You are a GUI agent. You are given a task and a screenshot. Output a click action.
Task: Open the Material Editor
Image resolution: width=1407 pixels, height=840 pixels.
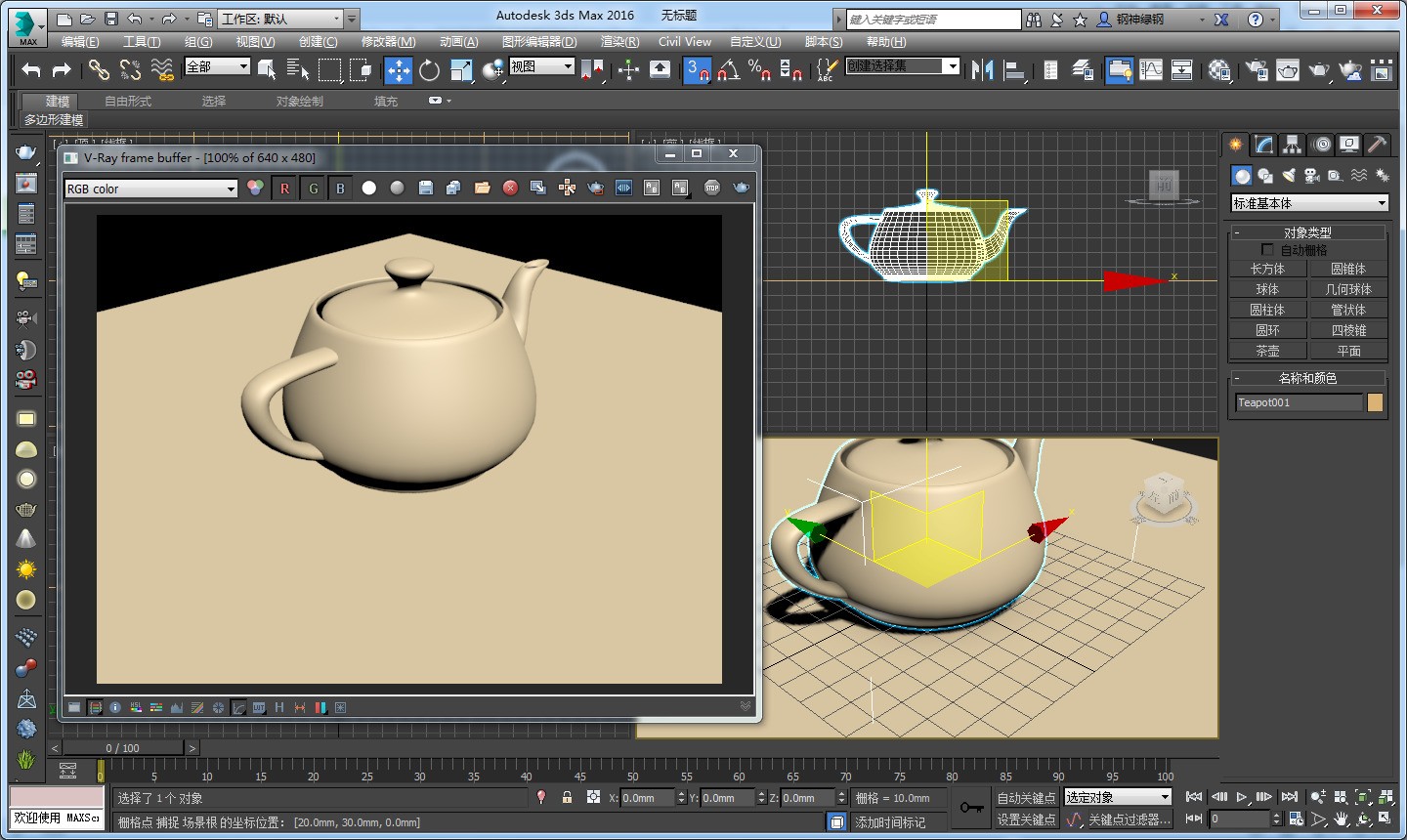[x=1219, y=69]
